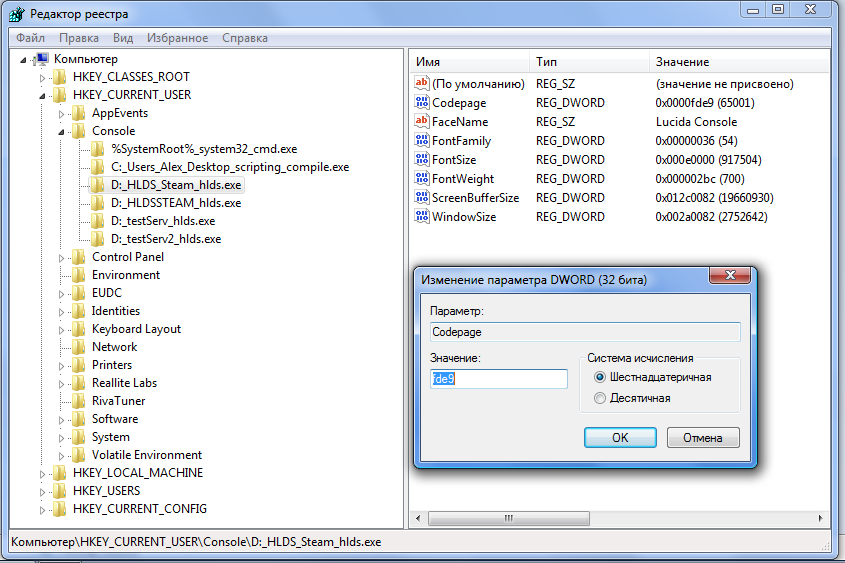The image size is (845, 563).
Task: Expand the AppEvents node
Action: pyautogui.click(x=61, y=114)
